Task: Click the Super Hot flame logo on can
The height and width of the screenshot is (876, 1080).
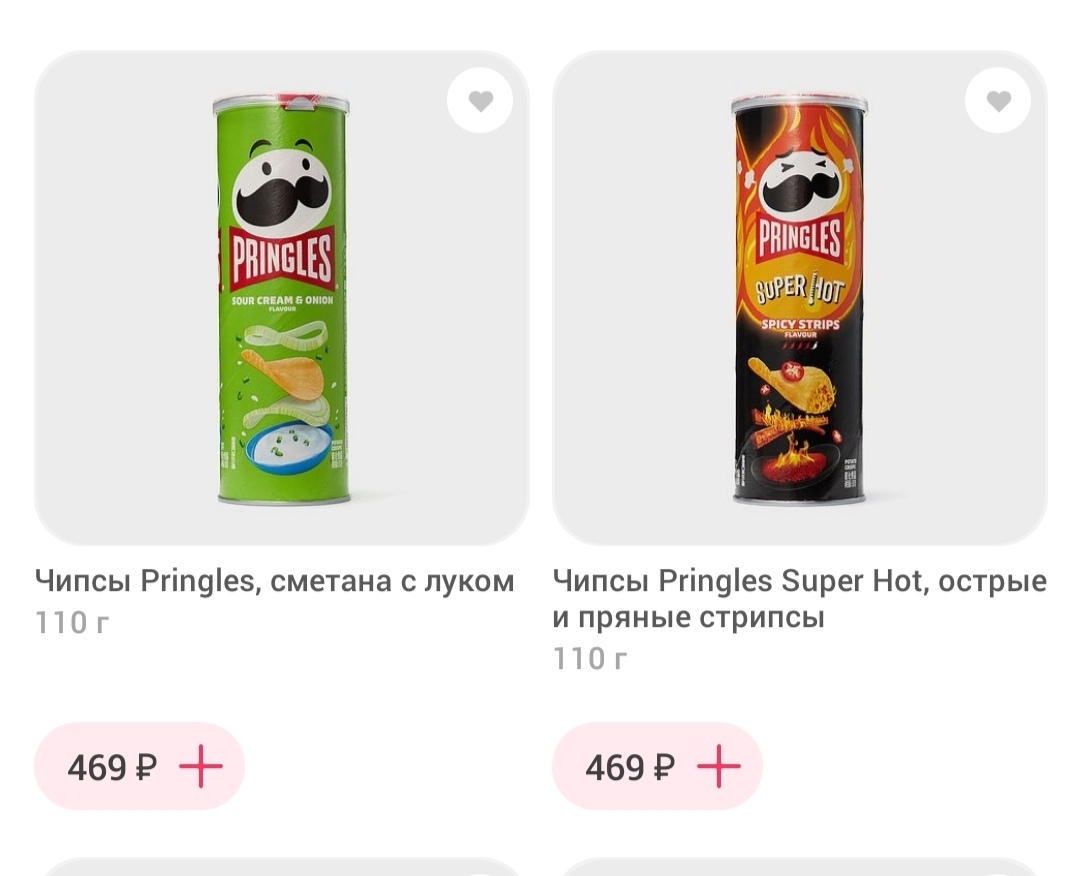Action: pos(800,288)
